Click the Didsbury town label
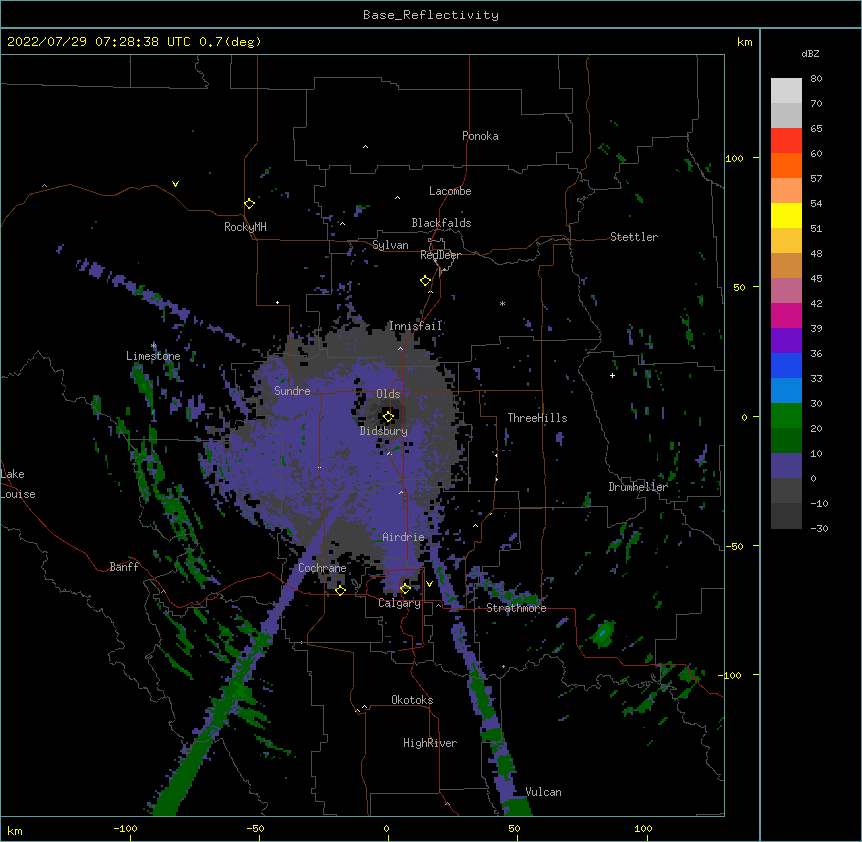The width and height of the screenshot is (862, 842). [384, 431]
